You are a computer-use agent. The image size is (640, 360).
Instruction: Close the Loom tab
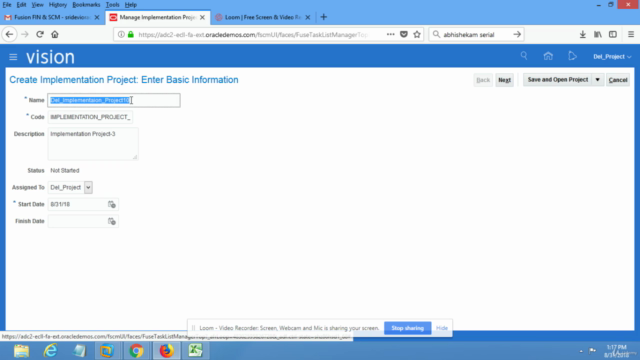pyautogui.click(x=308, y=17)
